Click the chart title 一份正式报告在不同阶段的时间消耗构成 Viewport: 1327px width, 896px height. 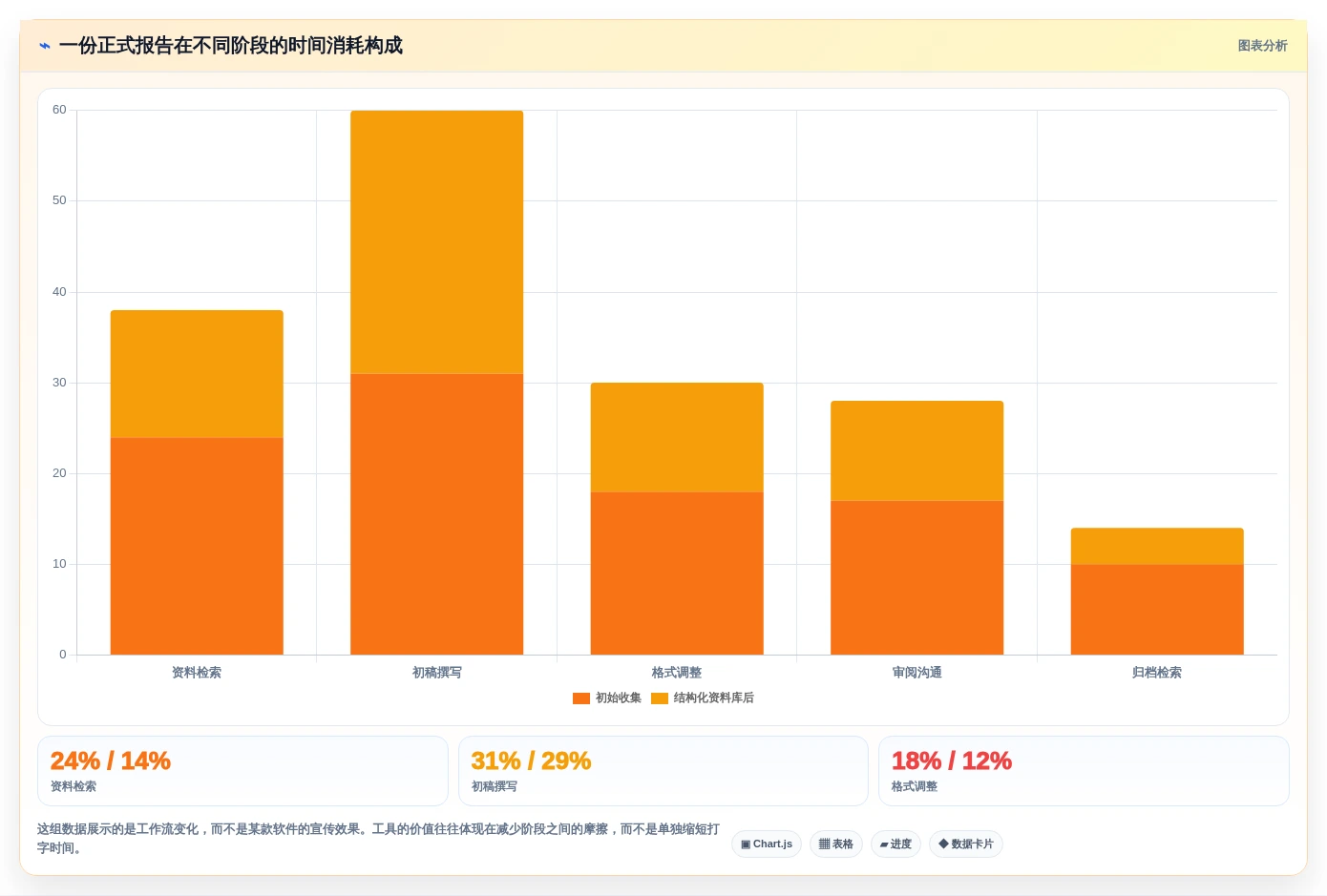[231, 46]
